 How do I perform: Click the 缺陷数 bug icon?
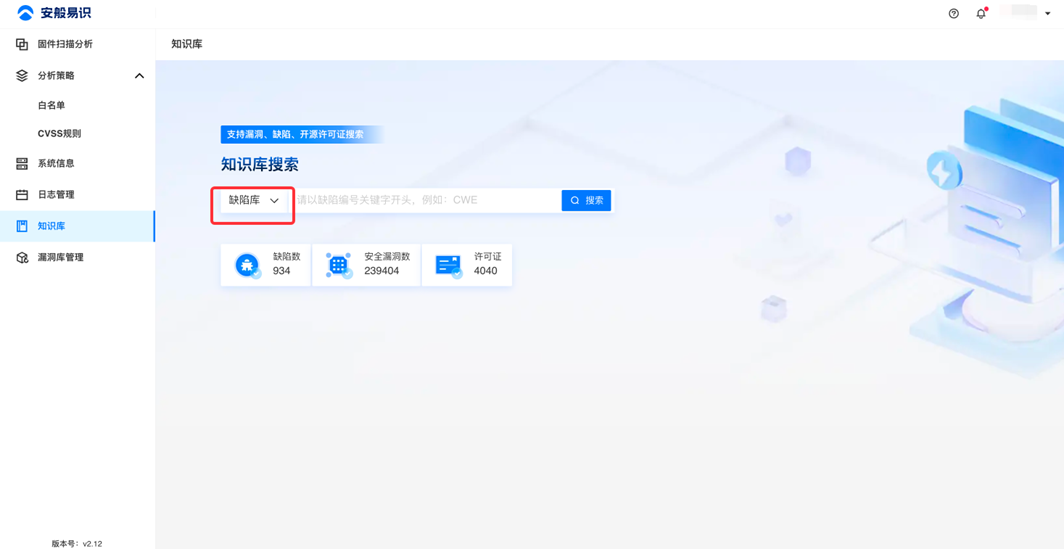(x=247, y=265)
